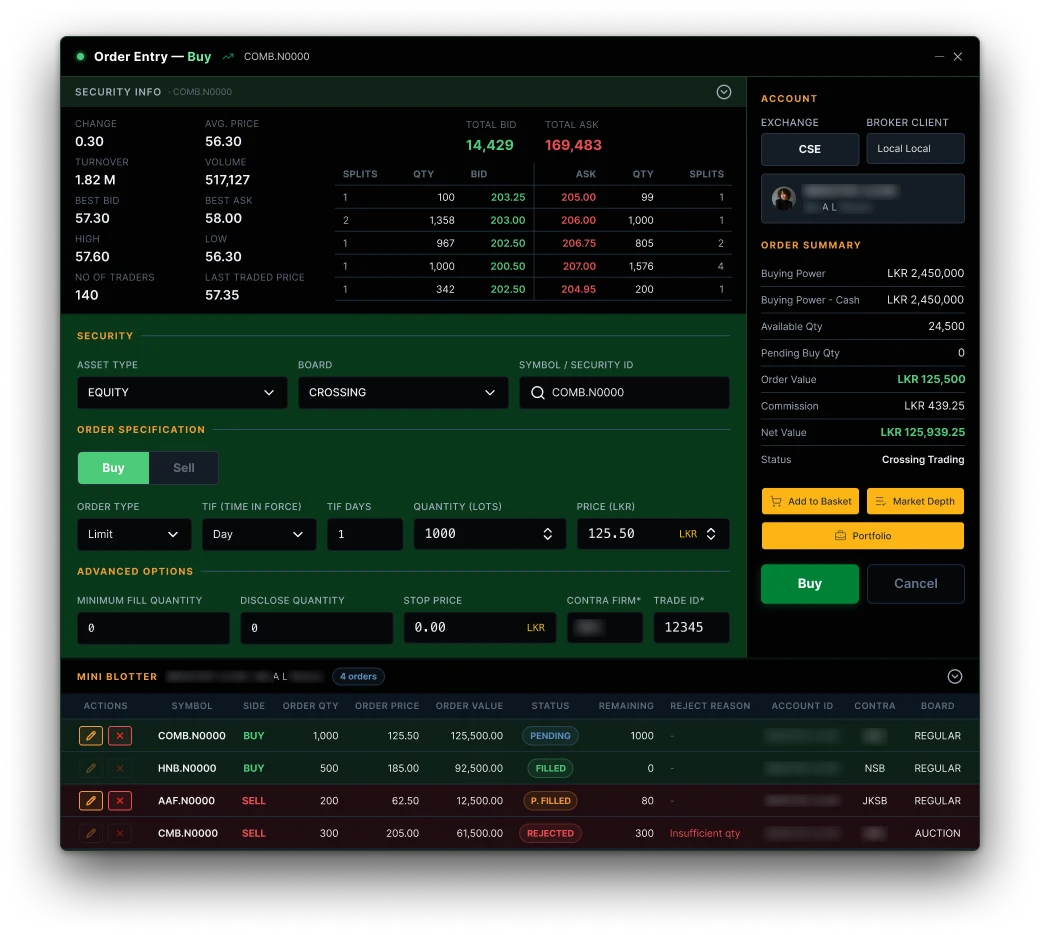Cancel the COMB.N0000 pending order
This screenshot has width=1040, height=935.
point(119,735)
